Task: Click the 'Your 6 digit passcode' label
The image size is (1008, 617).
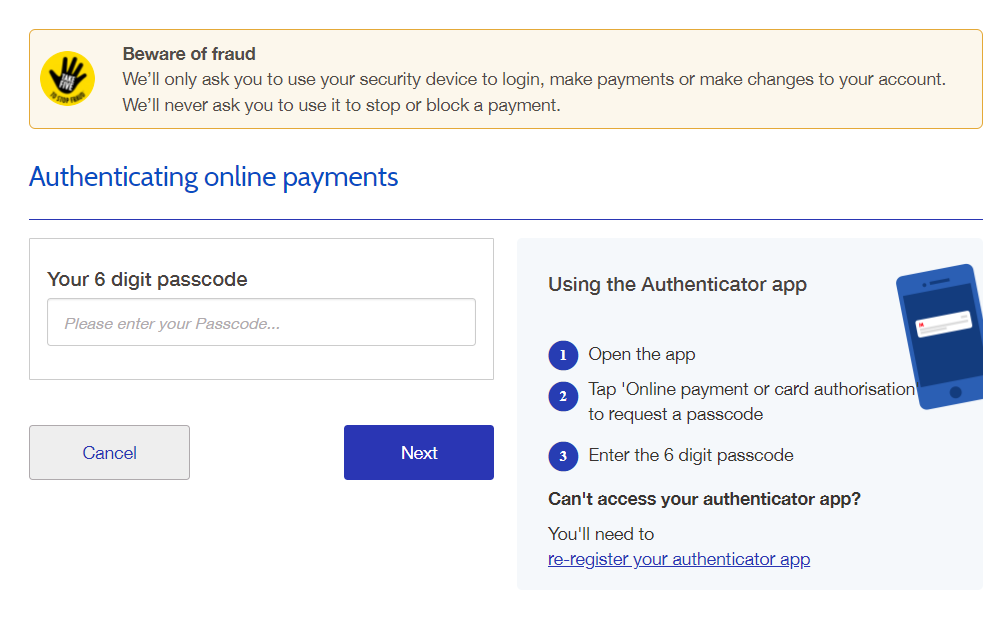Action: 147,279
